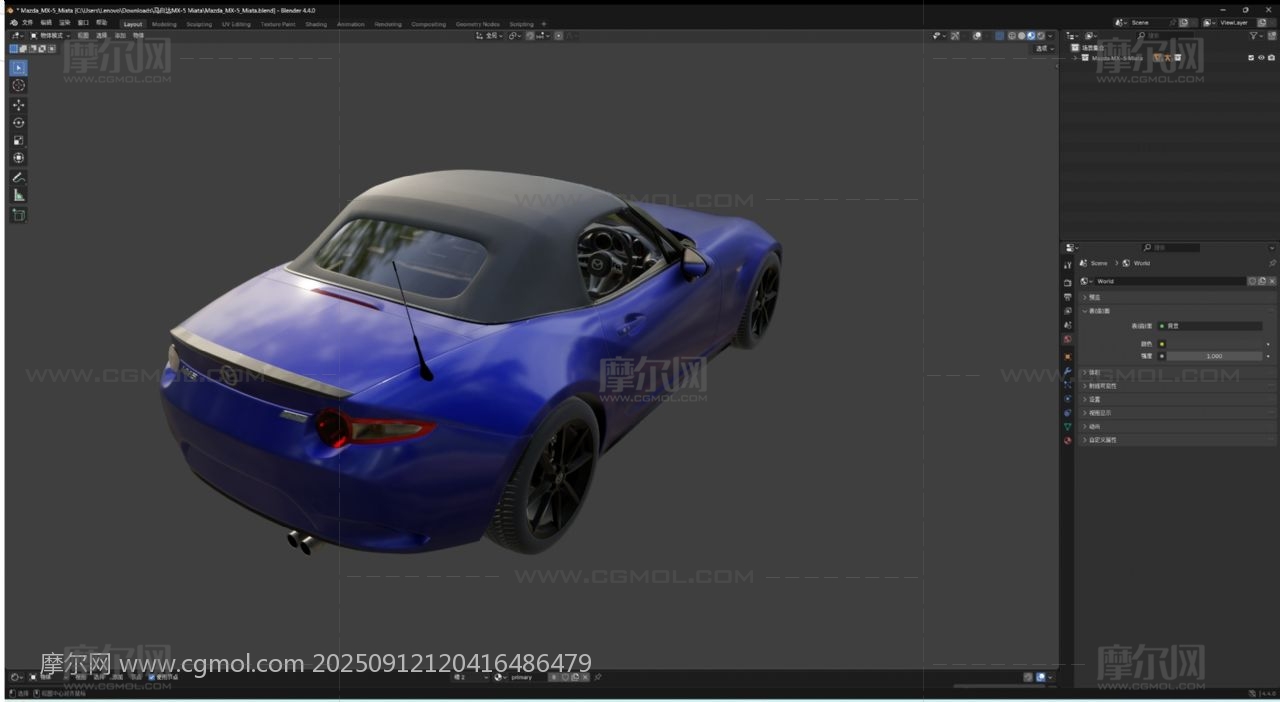Screen dimensions: 1280x702
Task: Switch to the Animation workspace tab
Action: [x=351, y=24]
